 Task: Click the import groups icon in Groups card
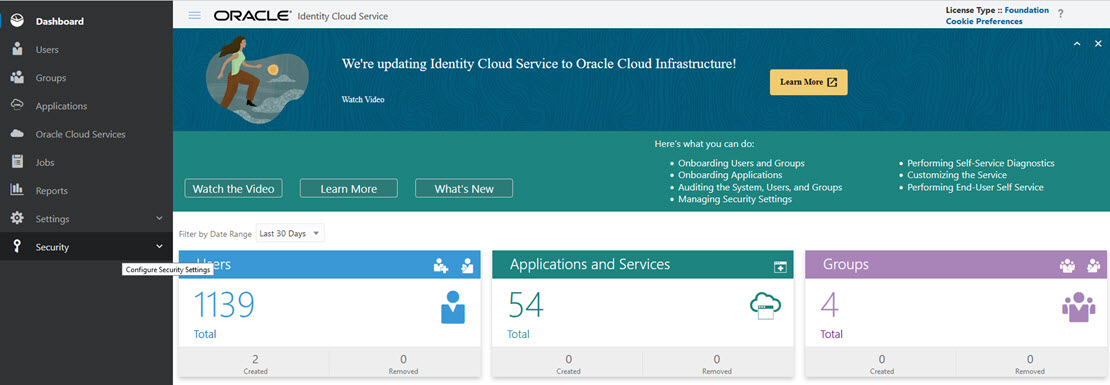[1094, 266]
